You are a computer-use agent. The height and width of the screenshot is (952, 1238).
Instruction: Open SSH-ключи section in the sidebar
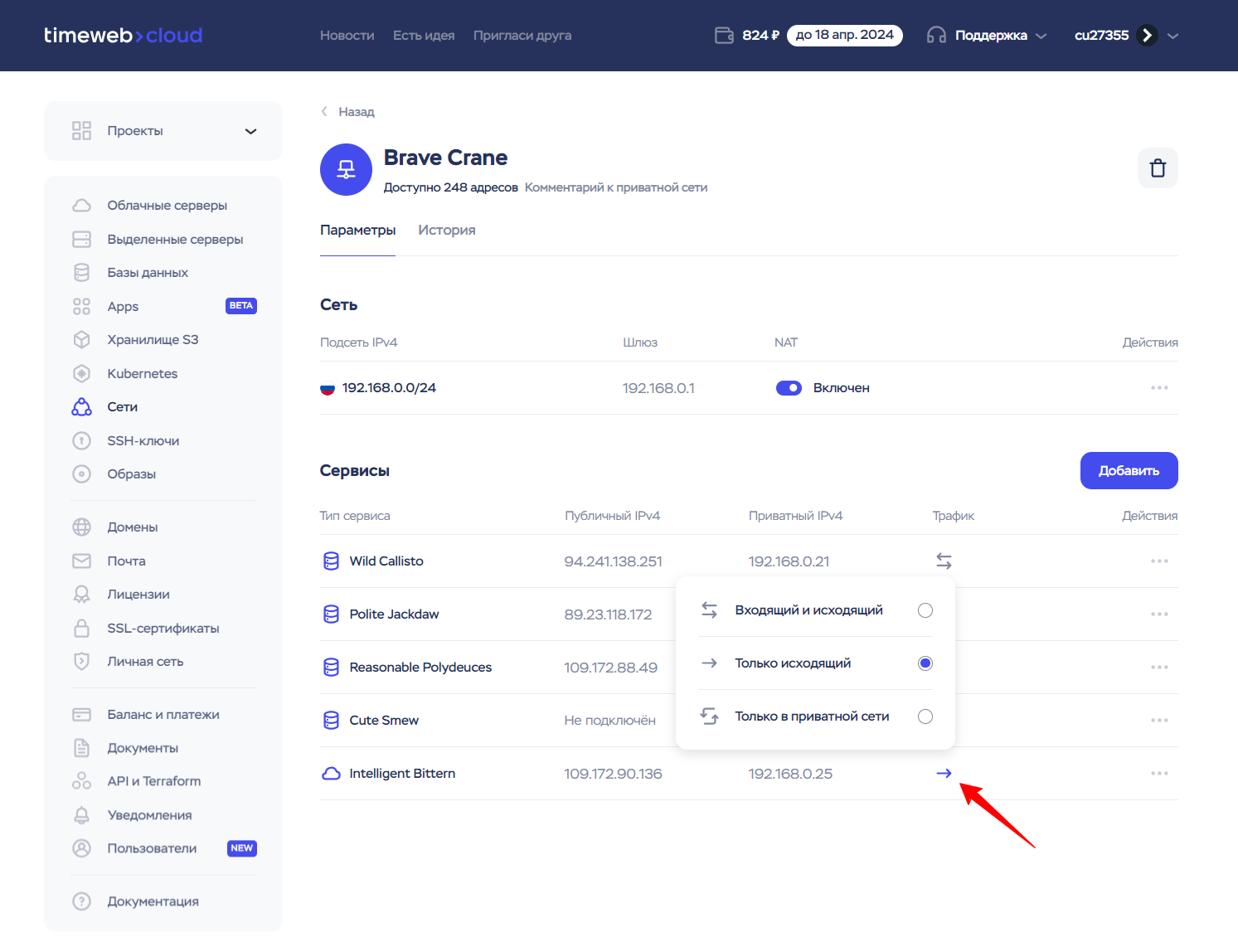[x=143, y=441]
